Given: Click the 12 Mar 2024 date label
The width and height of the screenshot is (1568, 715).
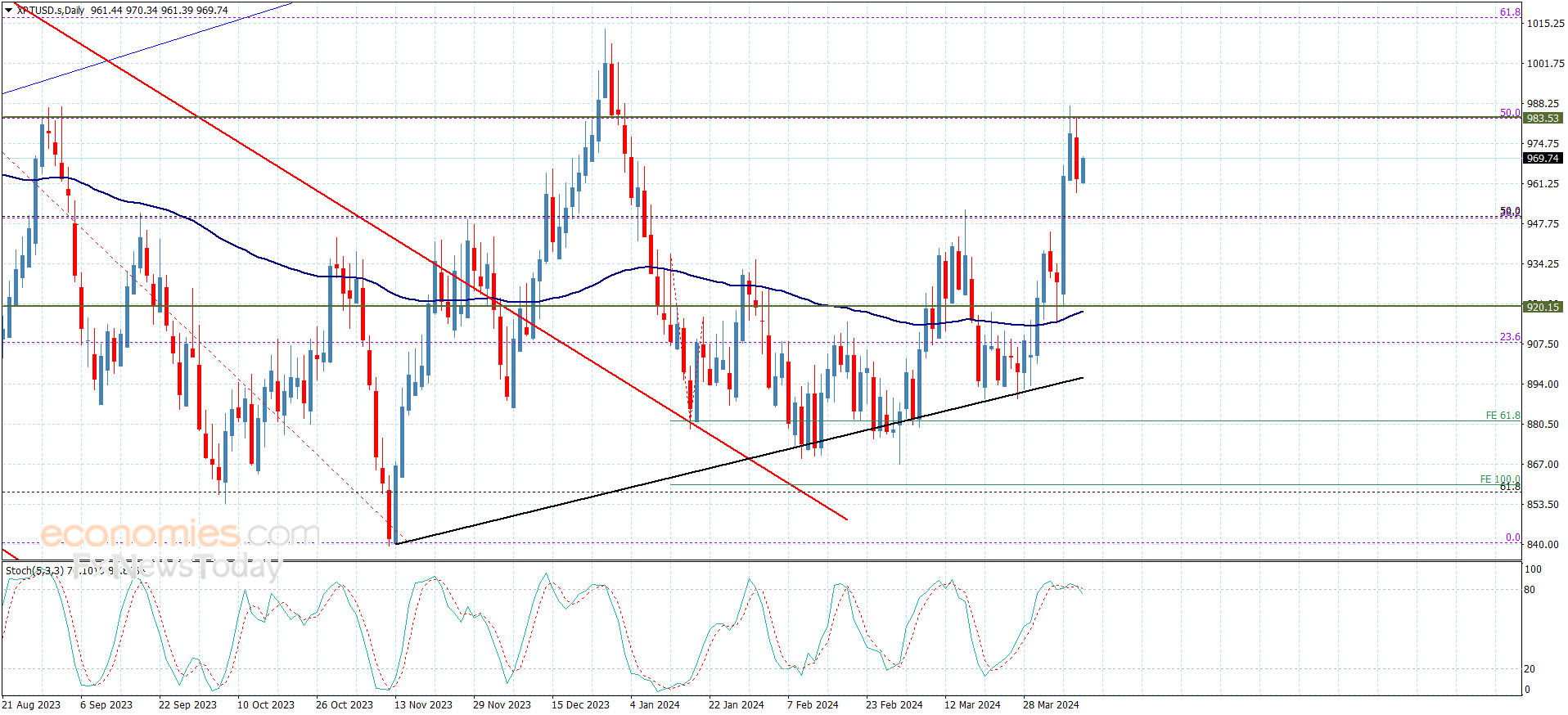Looking at the screenshot, I should click(x=972, y=705).
